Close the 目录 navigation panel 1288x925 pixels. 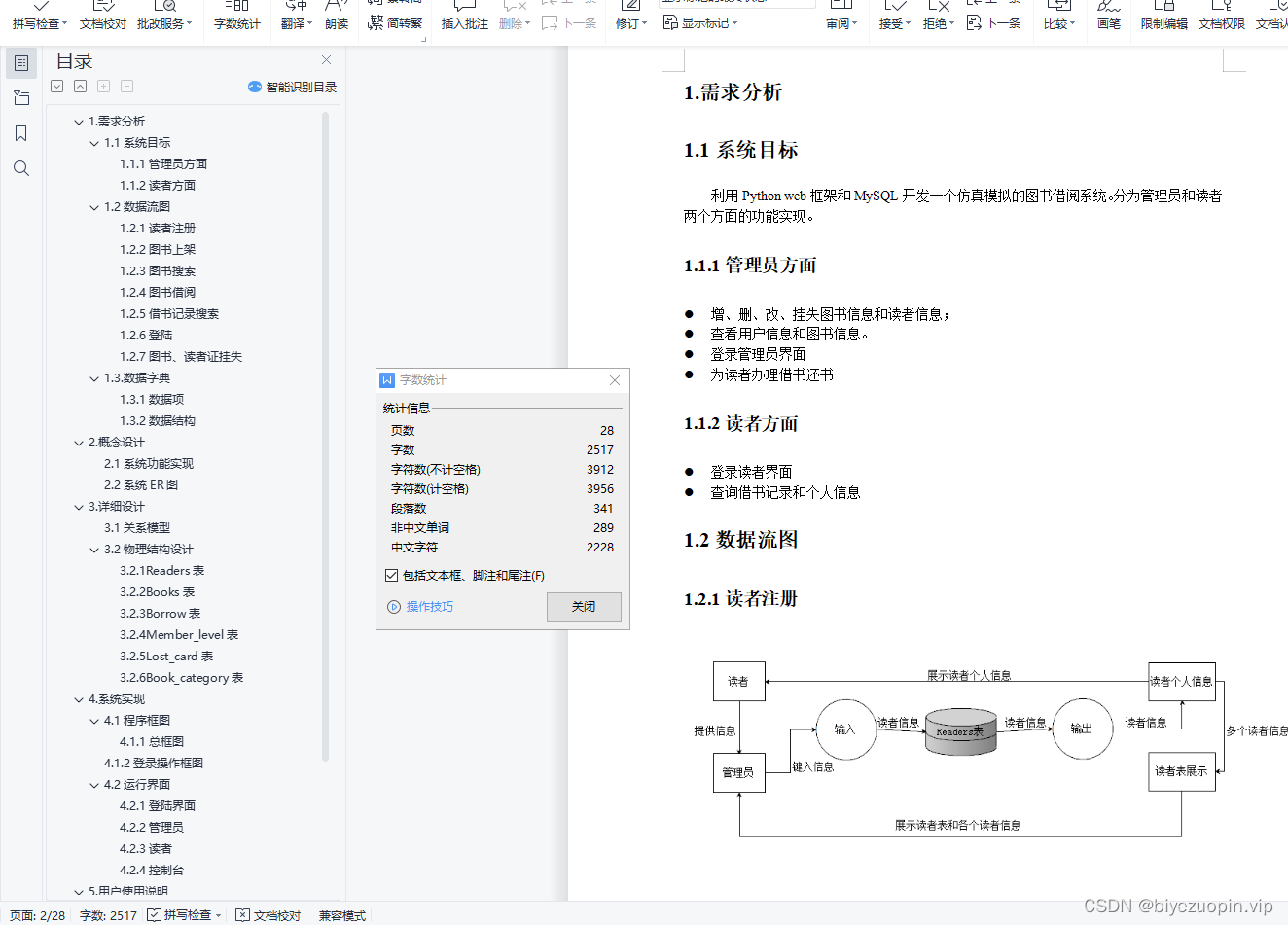coord(326,60)
